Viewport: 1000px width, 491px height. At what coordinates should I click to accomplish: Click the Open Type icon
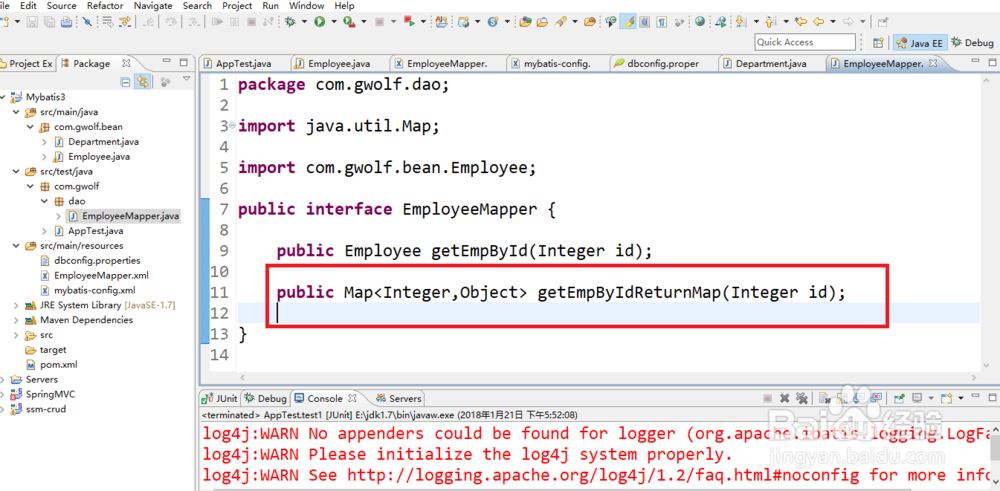(526, 22)
